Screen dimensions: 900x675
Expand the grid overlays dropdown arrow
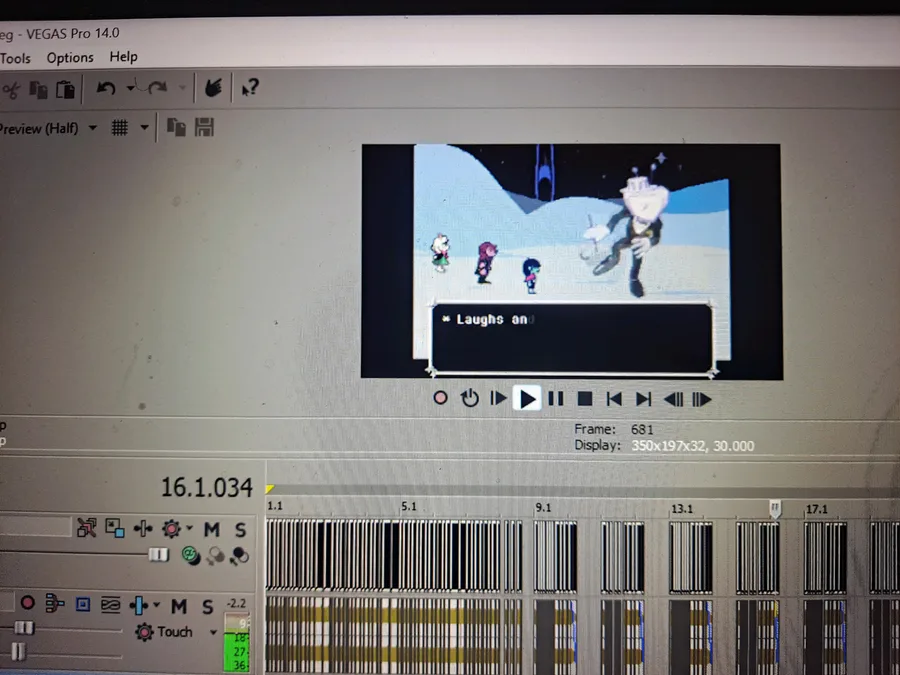[145, 127]
